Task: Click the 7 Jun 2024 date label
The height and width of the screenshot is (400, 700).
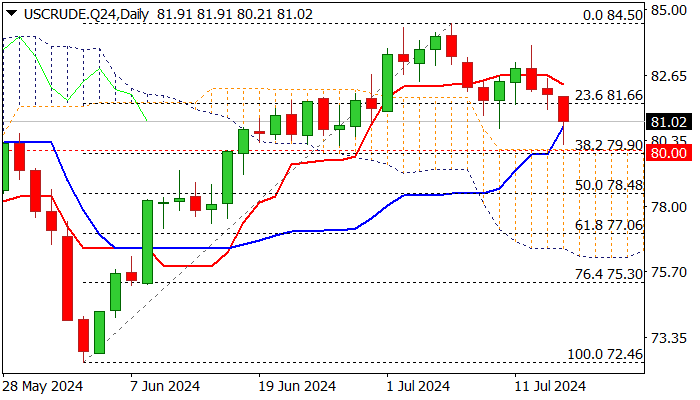Action: (x=165, y=386)
